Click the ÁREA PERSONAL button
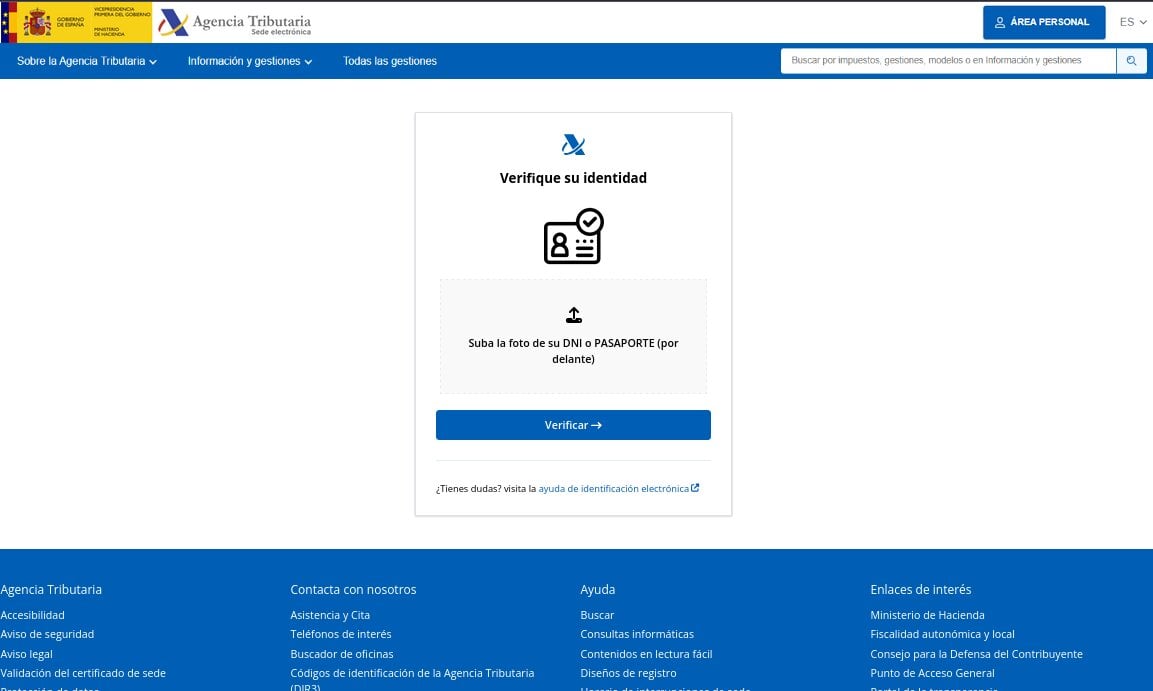Image resolution: width=1153 pixels, height=691 pixels. tap(1044, 22)
